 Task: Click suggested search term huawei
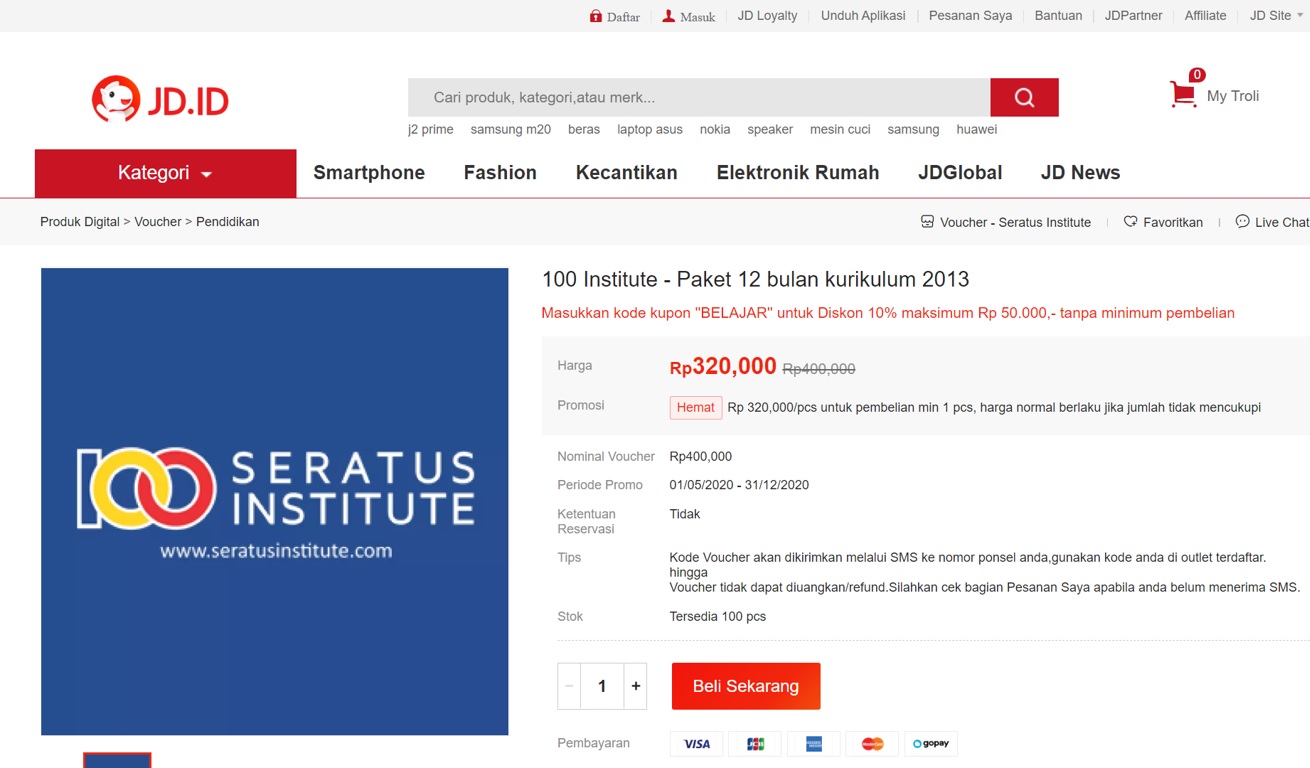pos(976,129)
